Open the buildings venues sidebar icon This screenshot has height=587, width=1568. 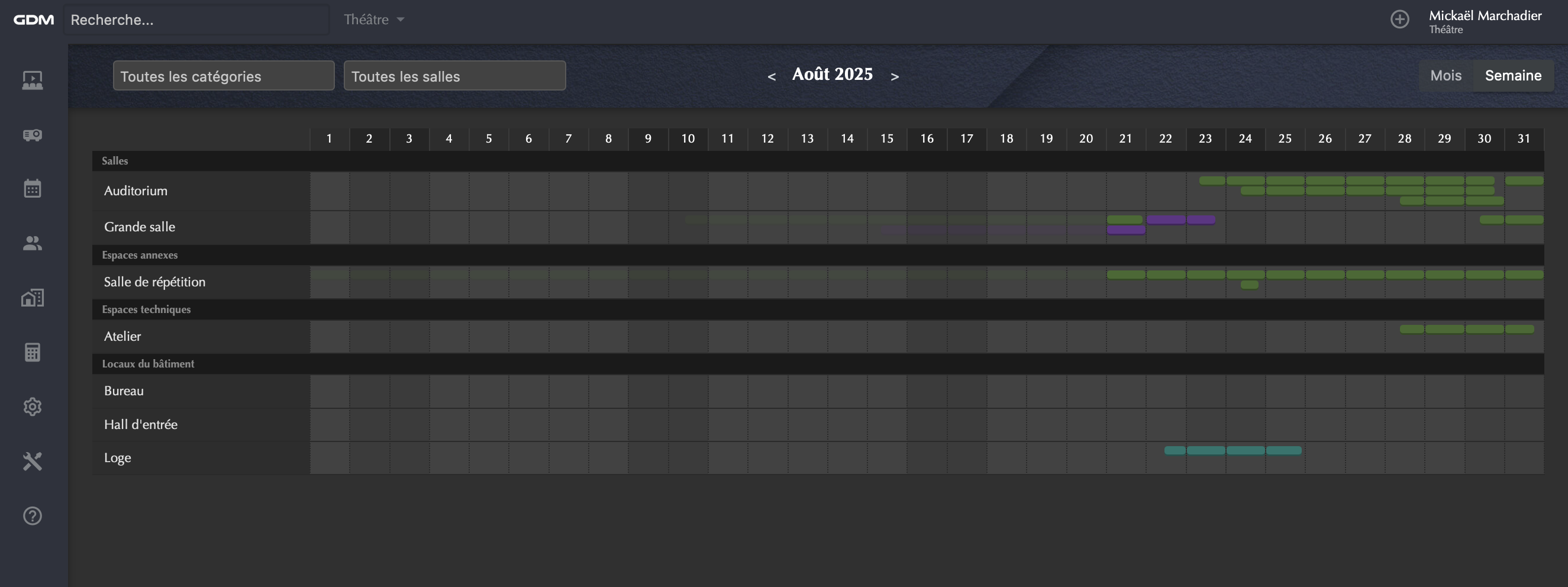[x=33, y=298]
